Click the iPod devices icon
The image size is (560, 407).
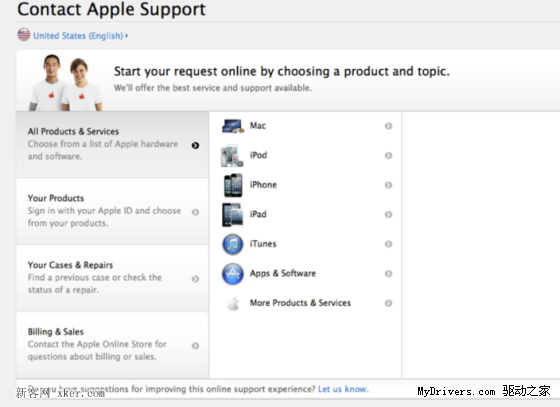coord(232,156)
